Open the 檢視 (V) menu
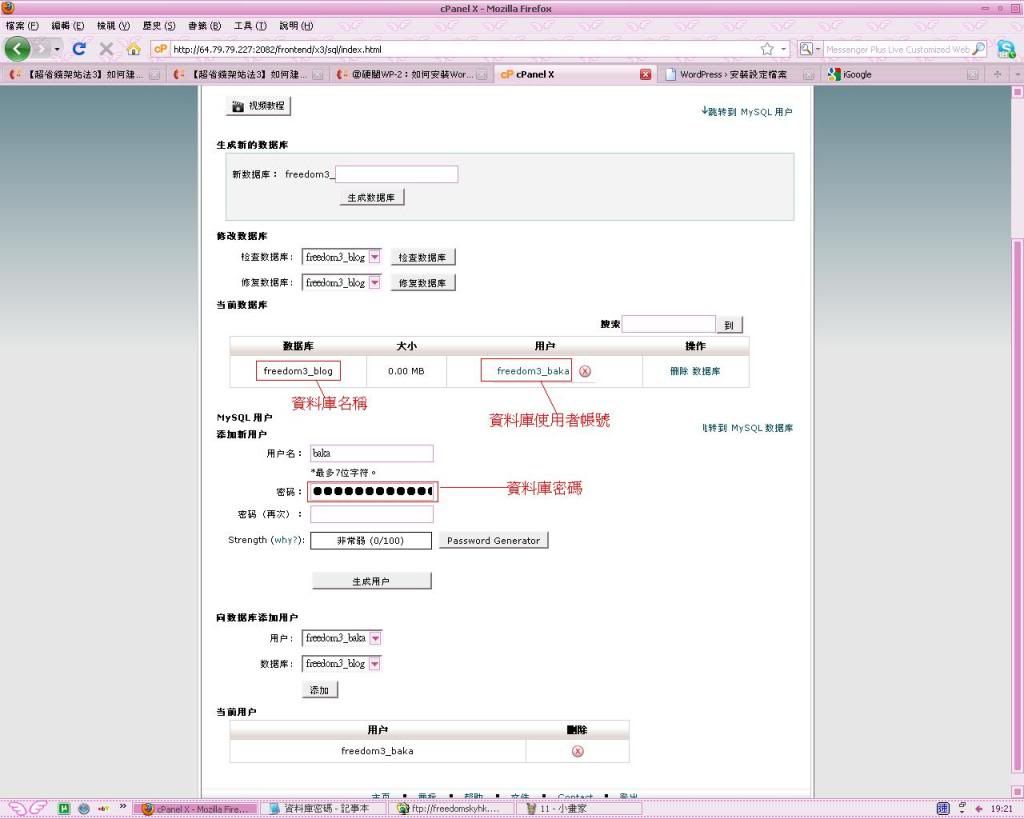Viewport: 1024px width, 819px height. coord(114,25)
